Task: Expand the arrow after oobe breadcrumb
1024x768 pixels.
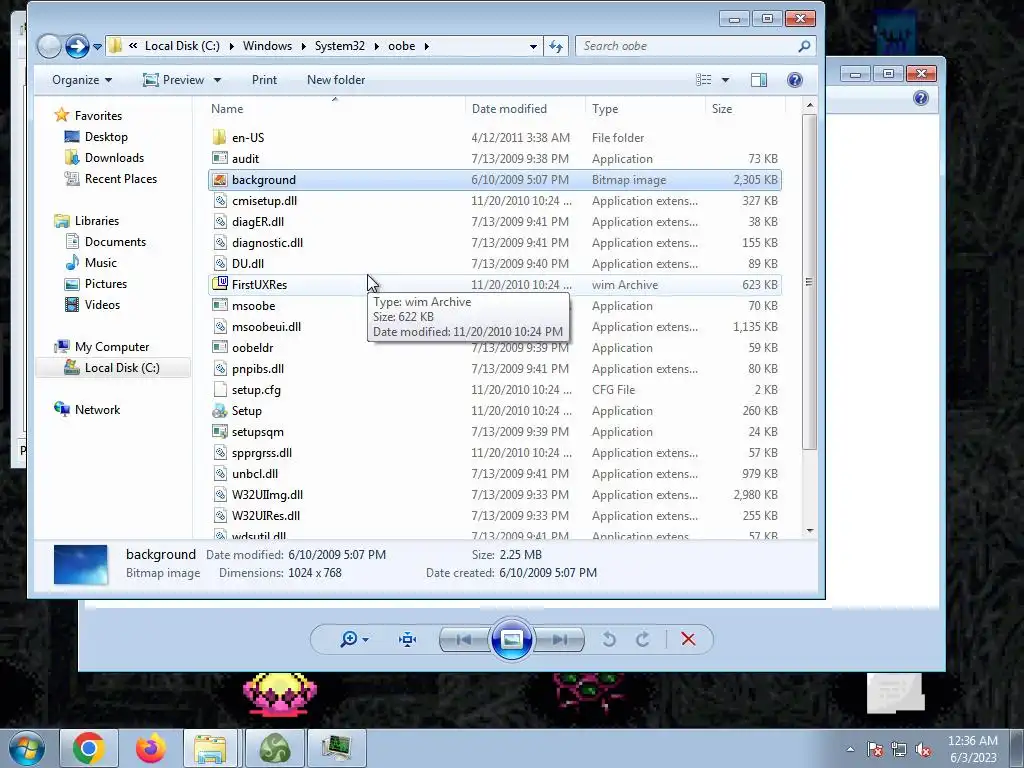Action: [426, 46]
